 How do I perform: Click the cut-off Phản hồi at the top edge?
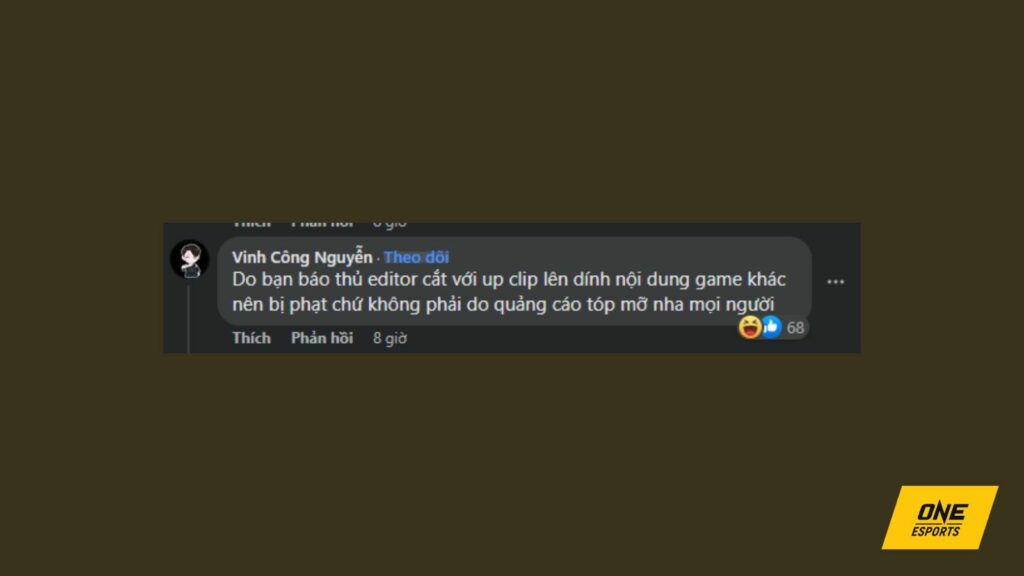(x=322, y=225)
